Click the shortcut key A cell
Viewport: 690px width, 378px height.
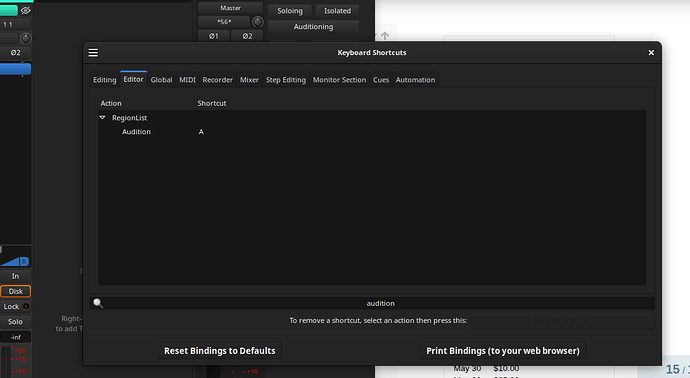(201, 132)
